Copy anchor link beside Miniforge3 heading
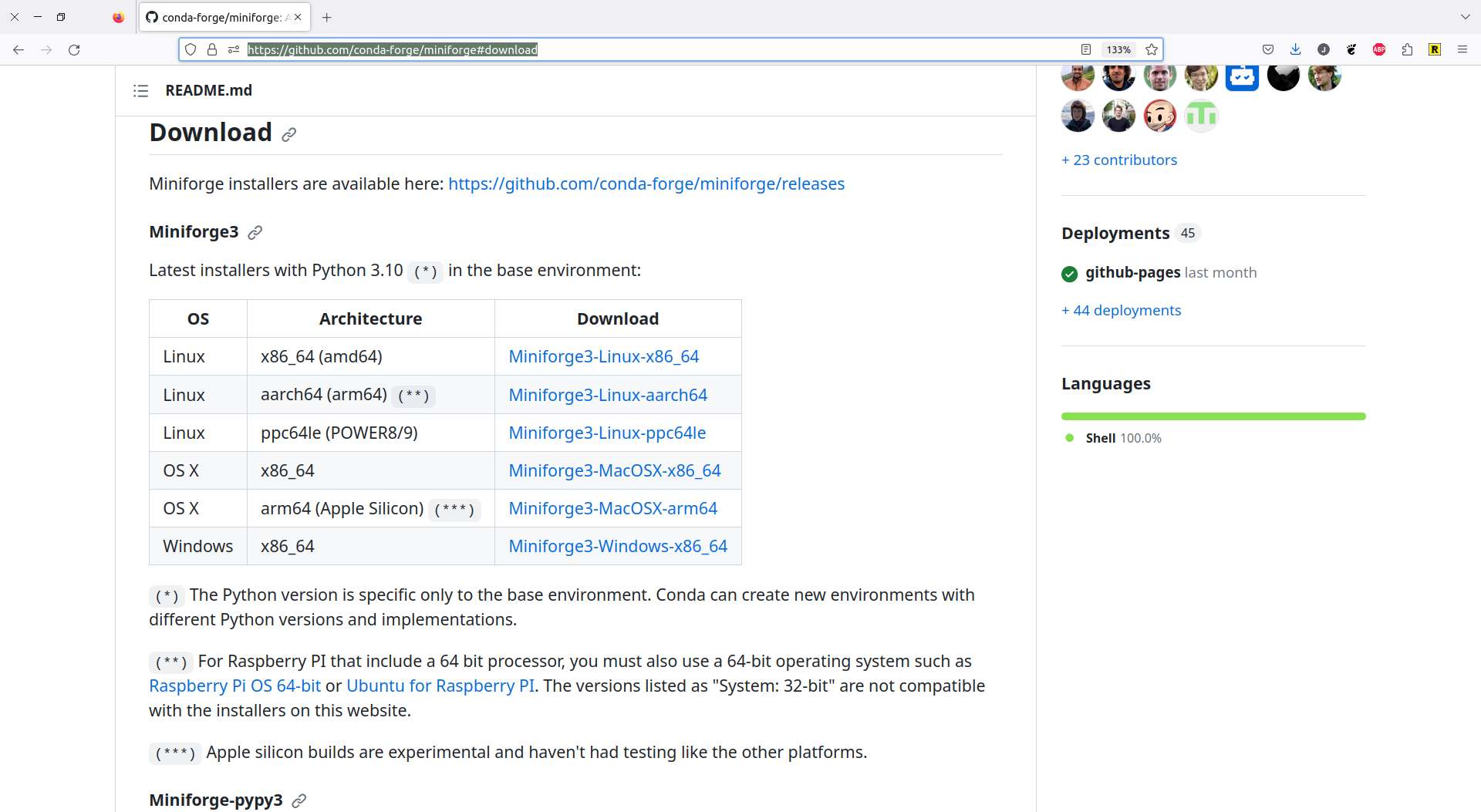The height and width of the screenshot is (812, 1481). [255, 233]
